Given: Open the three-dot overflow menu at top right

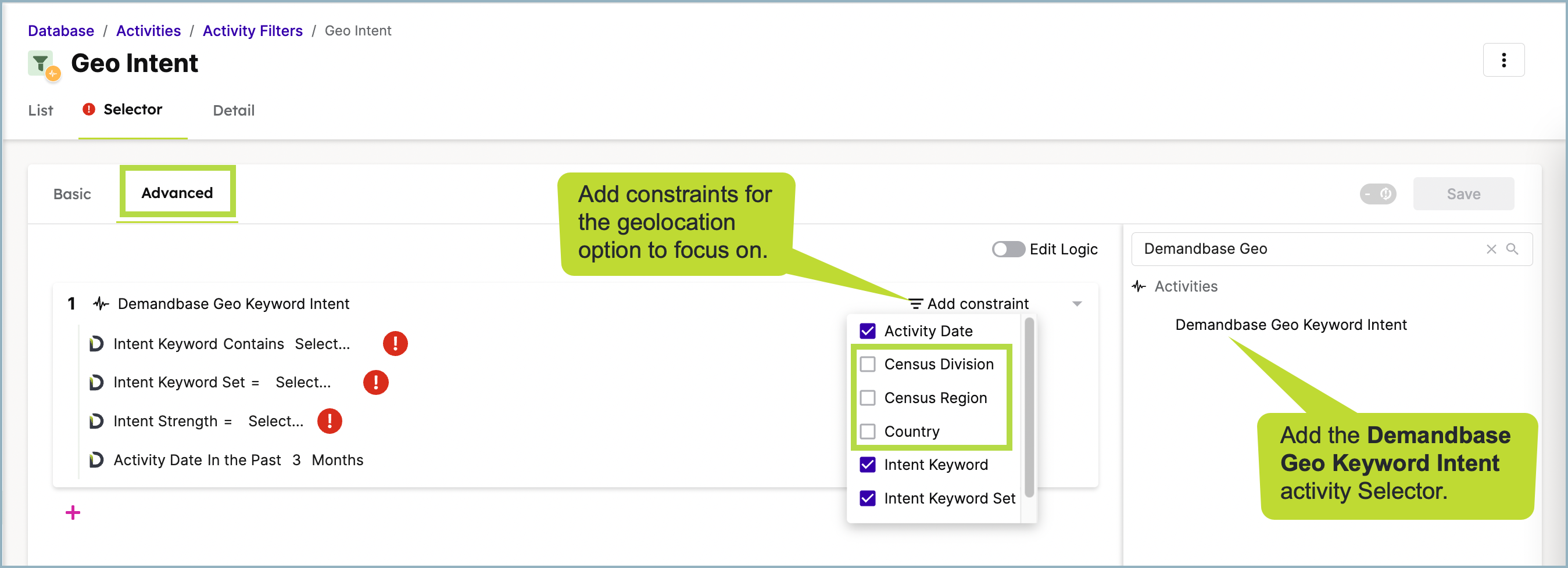Looking at the screenshot, I should click(1504, 60).
